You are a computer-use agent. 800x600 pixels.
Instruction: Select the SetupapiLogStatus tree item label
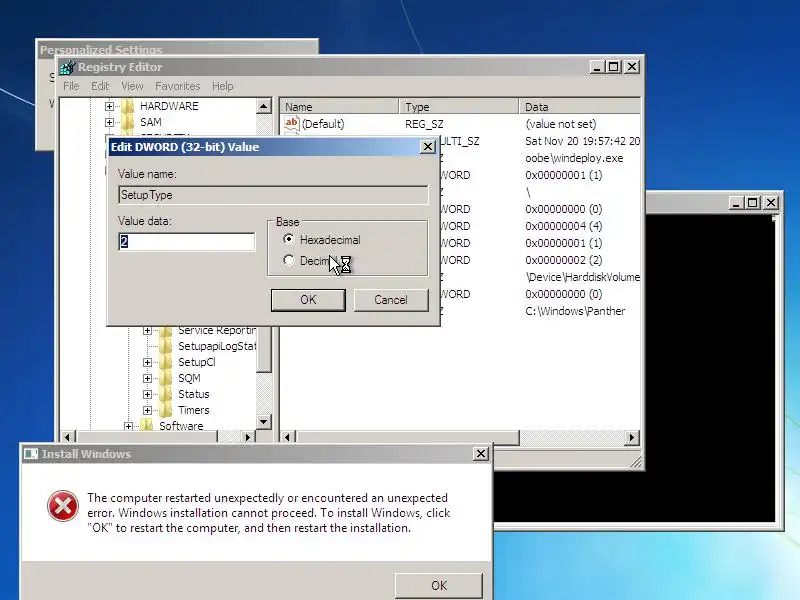click(x=217, y=346)
